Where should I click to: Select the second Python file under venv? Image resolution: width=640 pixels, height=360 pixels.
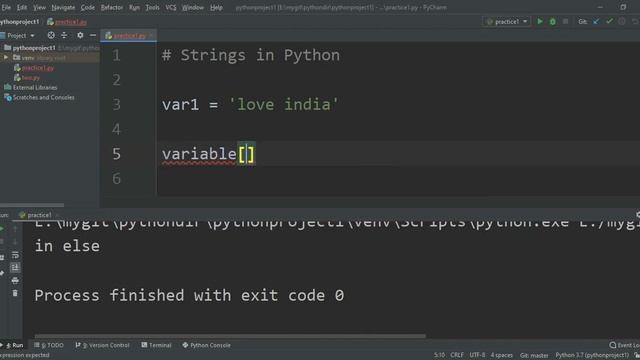tap(31, 78)
